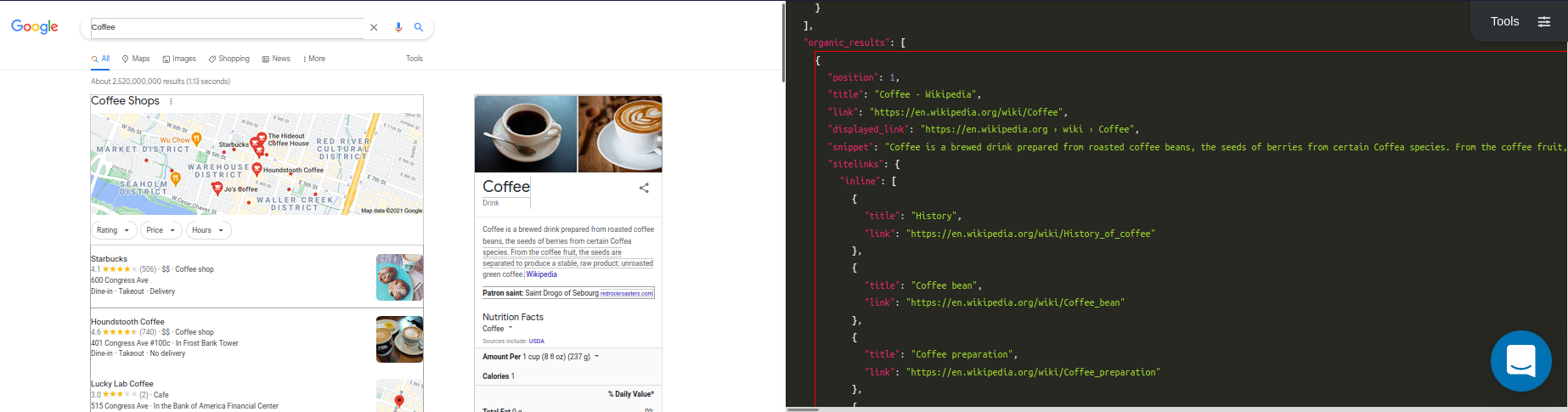Expand the Rating filter dropdown

click(113, 230)
